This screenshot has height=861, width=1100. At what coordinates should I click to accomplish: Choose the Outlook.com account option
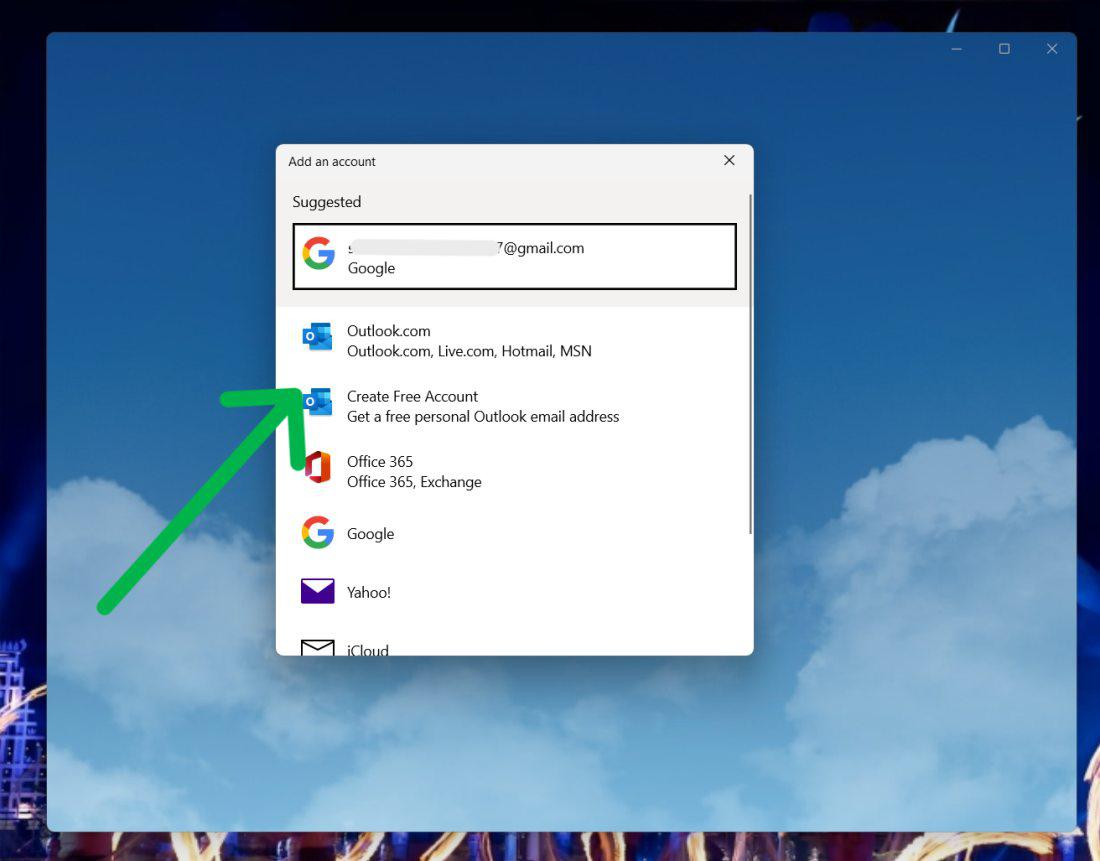pyautogui.click(x=514, y=340)
